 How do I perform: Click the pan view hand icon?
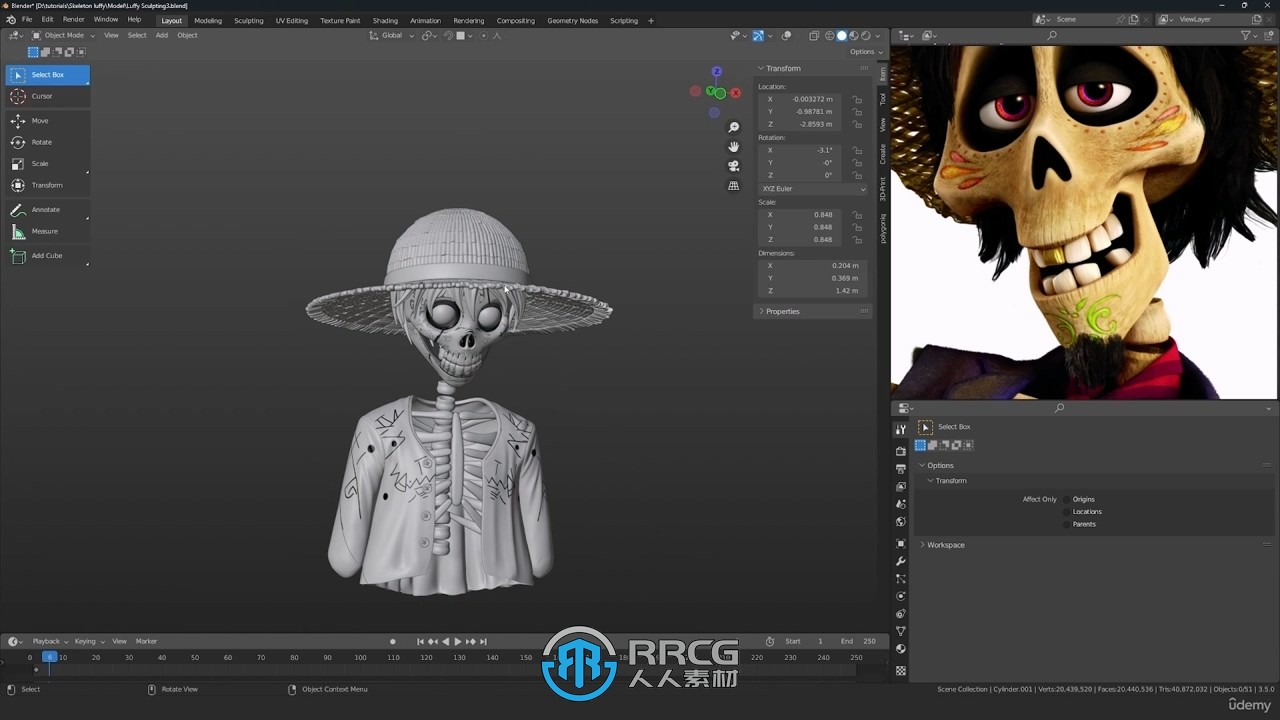point(734,146)
